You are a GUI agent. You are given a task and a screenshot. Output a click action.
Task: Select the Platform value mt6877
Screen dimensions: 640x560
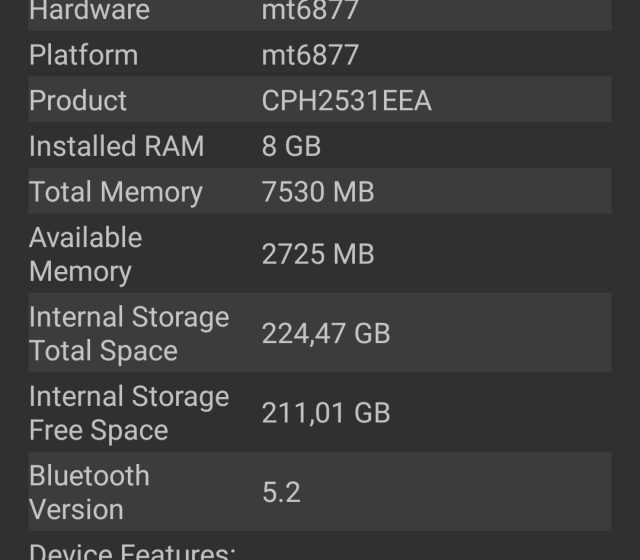click(310, 55)
